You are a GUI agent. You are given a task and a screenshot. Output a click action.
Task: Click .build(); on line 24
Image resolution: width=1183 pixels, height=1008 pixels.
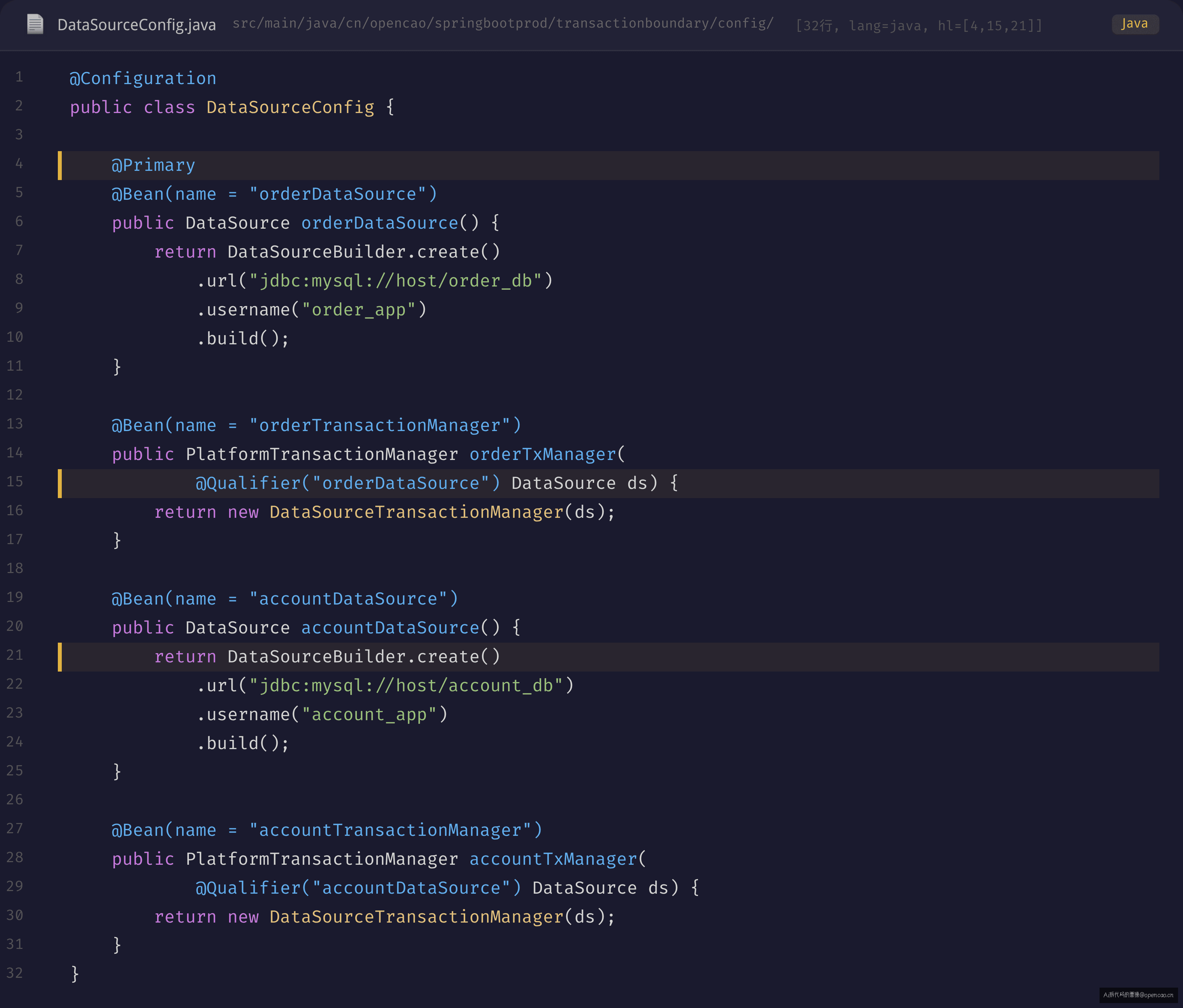tap(243, 743)
